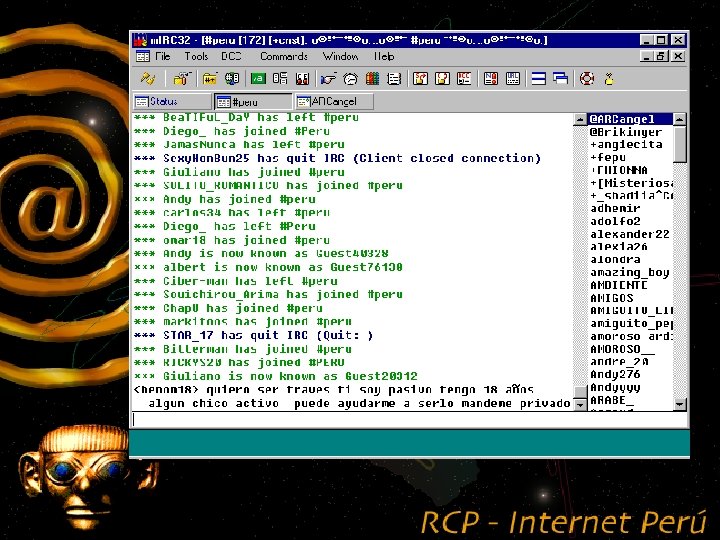Open the Window menu

(x=340, y=56)
